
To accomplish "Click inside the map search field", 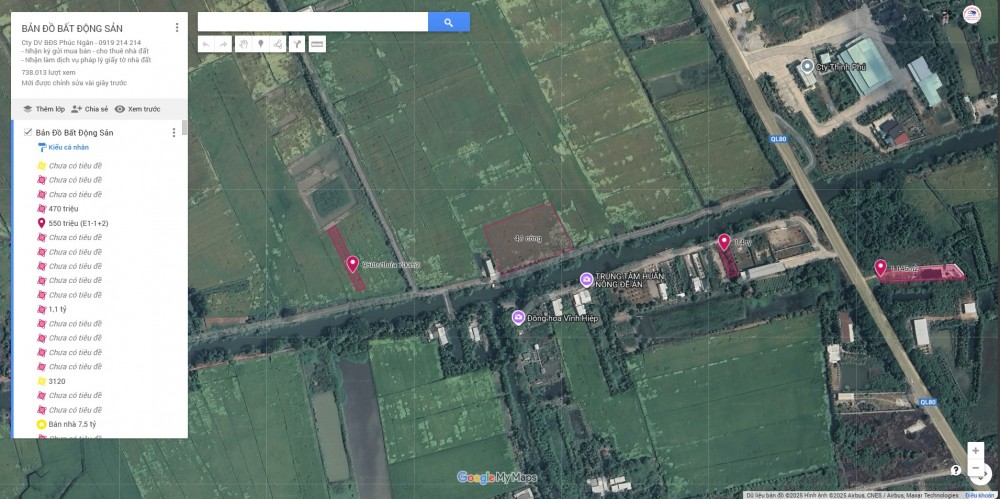I will click(312, 22).
